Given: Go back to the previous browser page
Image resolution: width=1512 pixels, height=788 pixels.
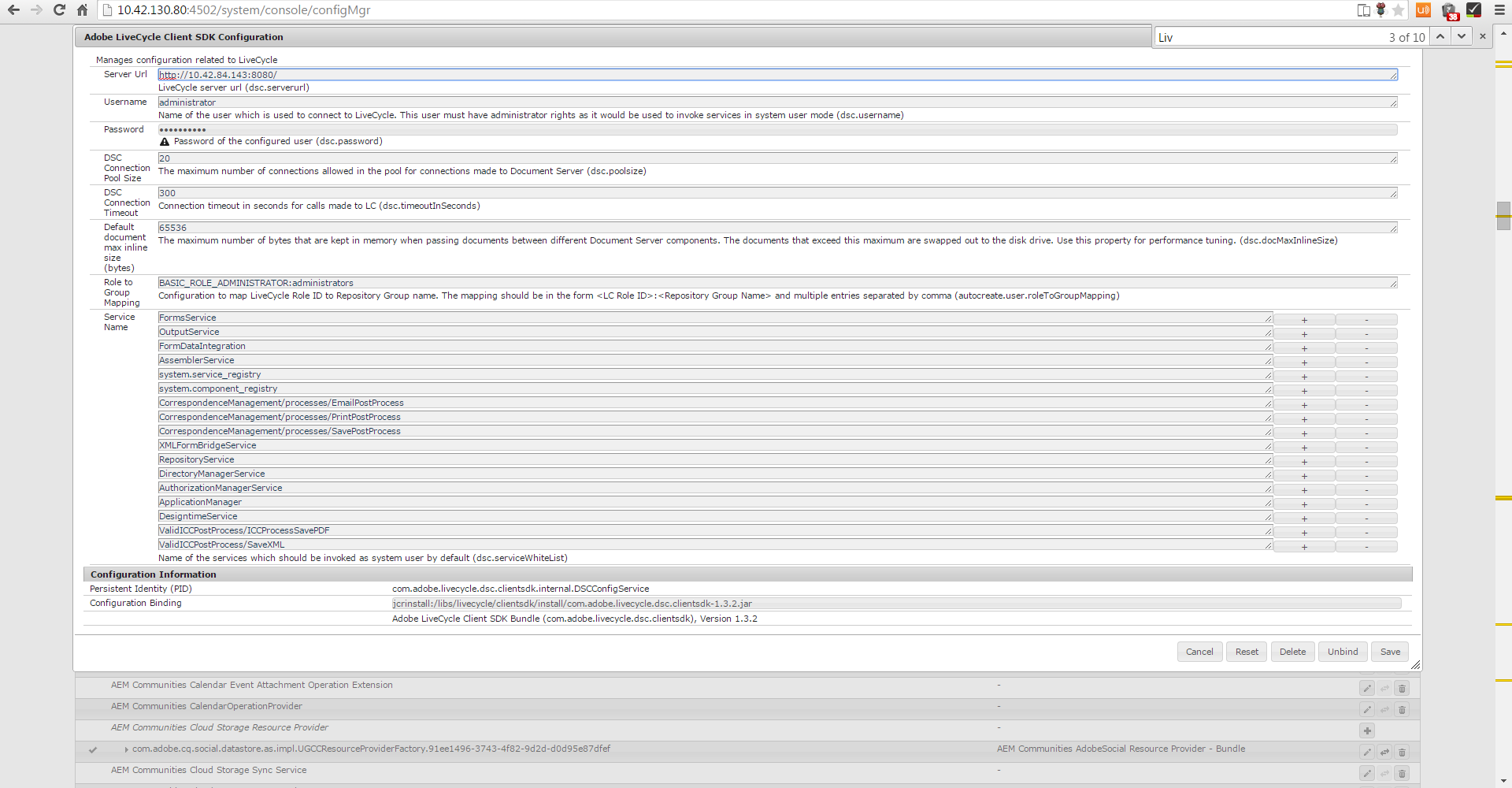Looking at the screenshot, I should pyautogui.click(x=13, y=10).
